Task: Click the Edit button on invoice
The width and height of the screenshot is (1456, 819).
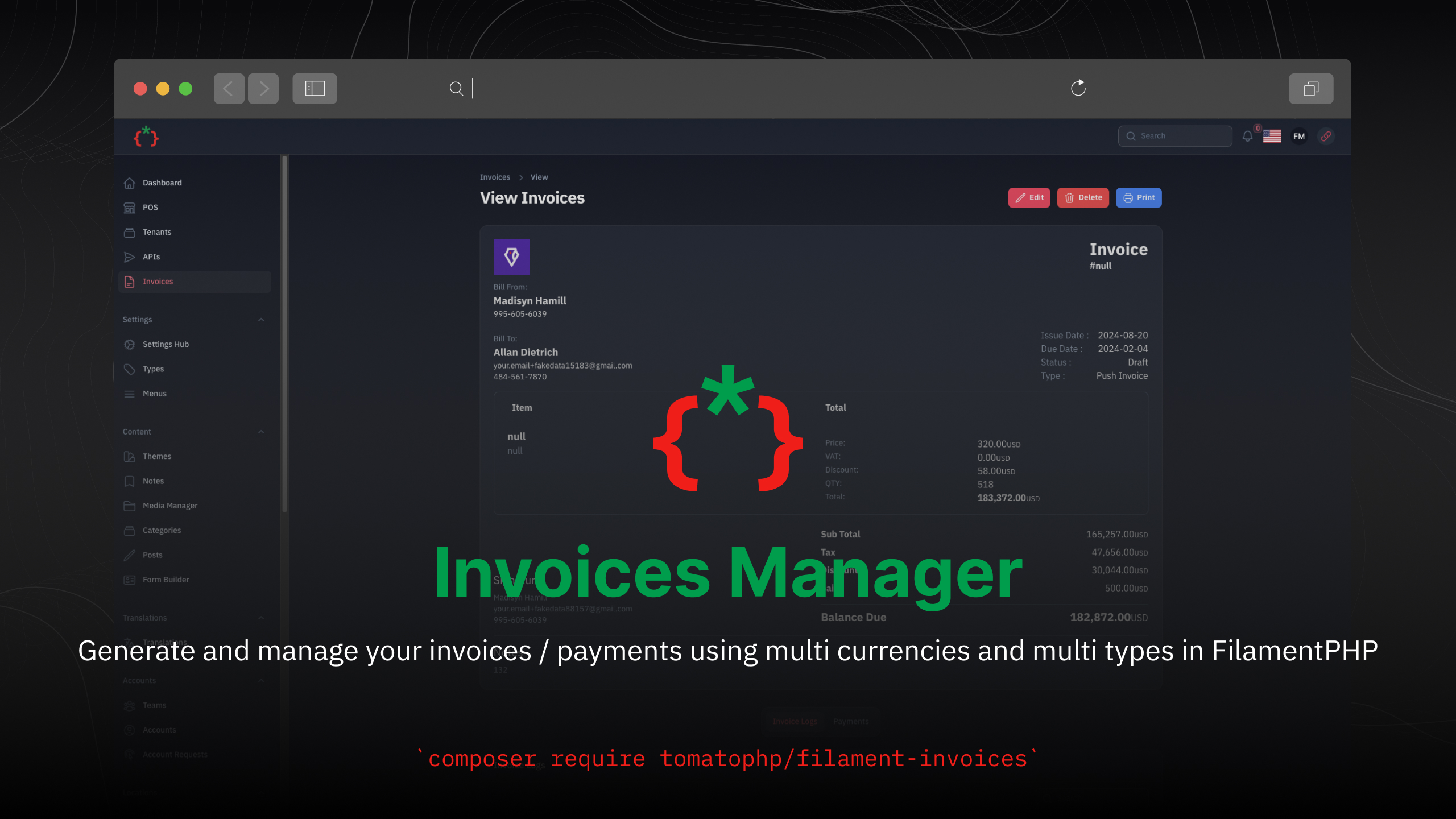Action: pos(1029,197)
